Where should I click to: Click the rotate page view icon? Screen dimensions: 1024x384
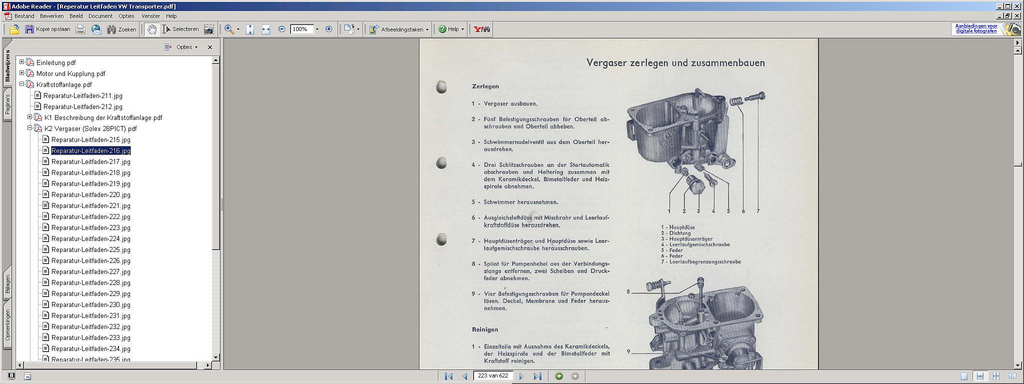tap(349, 29)
